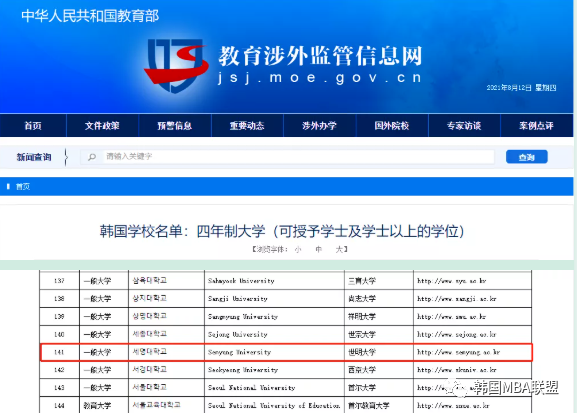Open the 专家访谈 menu item
Screen dimensions: 577x413
point(464,126)
